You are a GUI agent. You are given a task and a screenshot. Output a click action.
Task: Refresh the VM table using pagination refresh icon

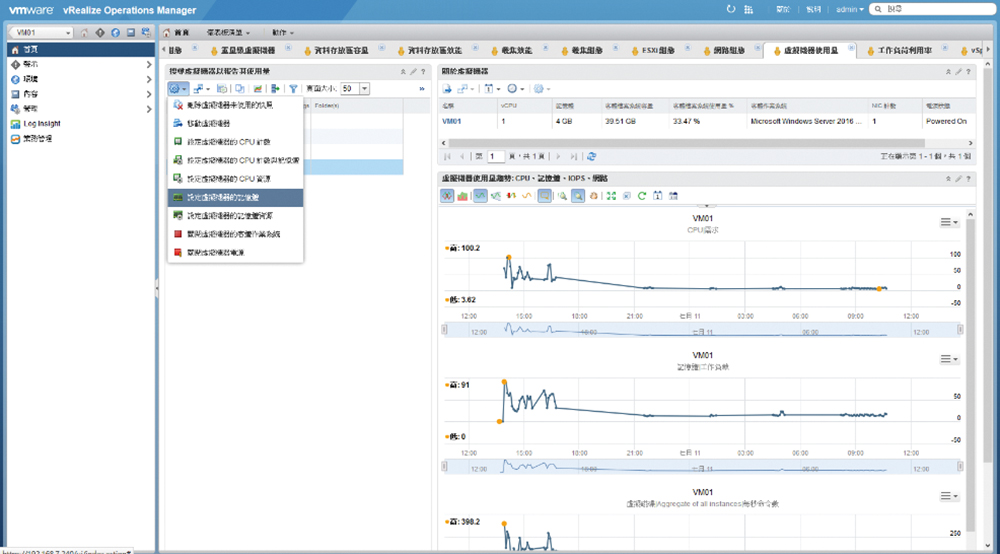(591, 156)
